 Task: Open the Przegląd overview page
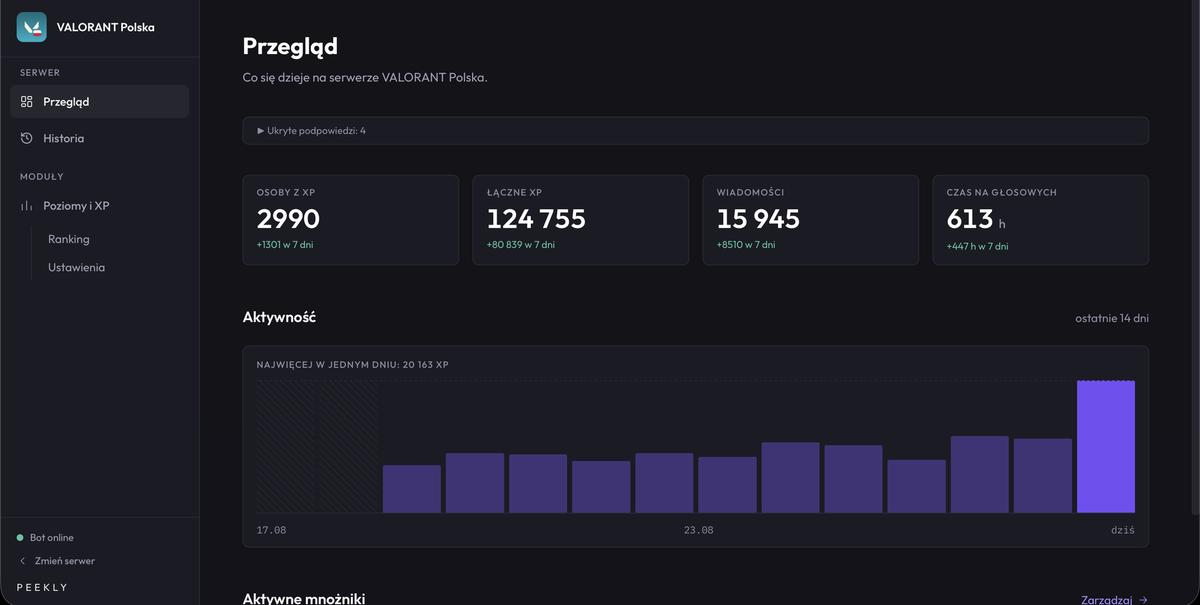pyautogui.click(x=99, y=102)
